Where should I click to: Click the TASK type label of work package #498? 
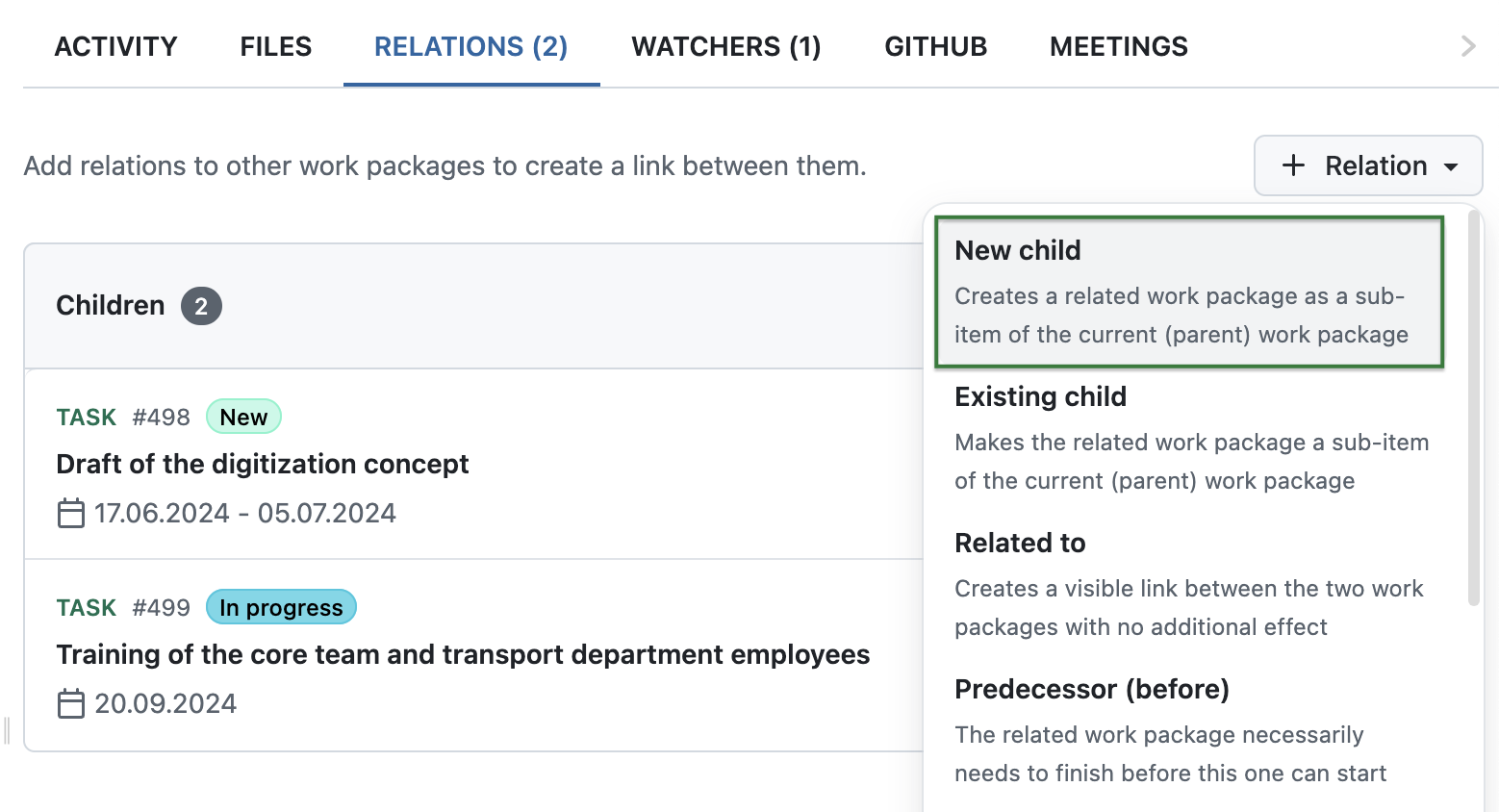click(86, 417)
